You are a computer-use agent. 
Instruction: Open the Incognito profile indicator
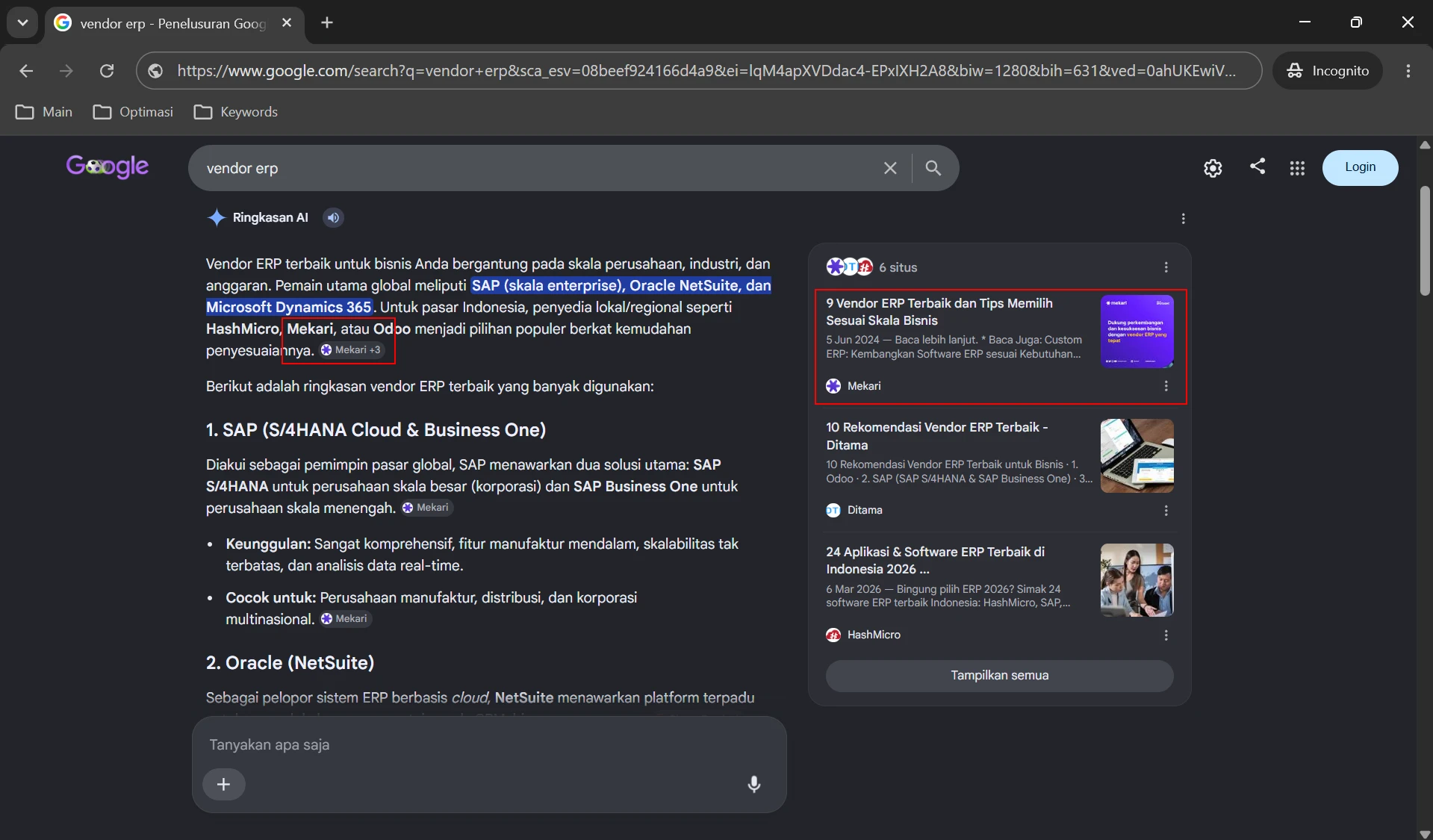pos(1328,71)
